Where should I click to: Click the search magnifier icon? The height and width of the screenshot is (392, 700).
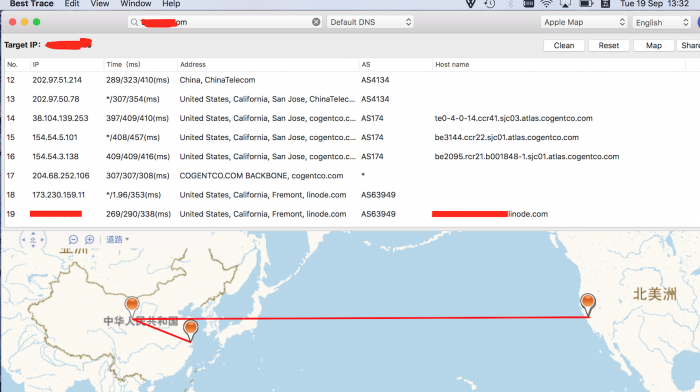(x=134, y=22)
